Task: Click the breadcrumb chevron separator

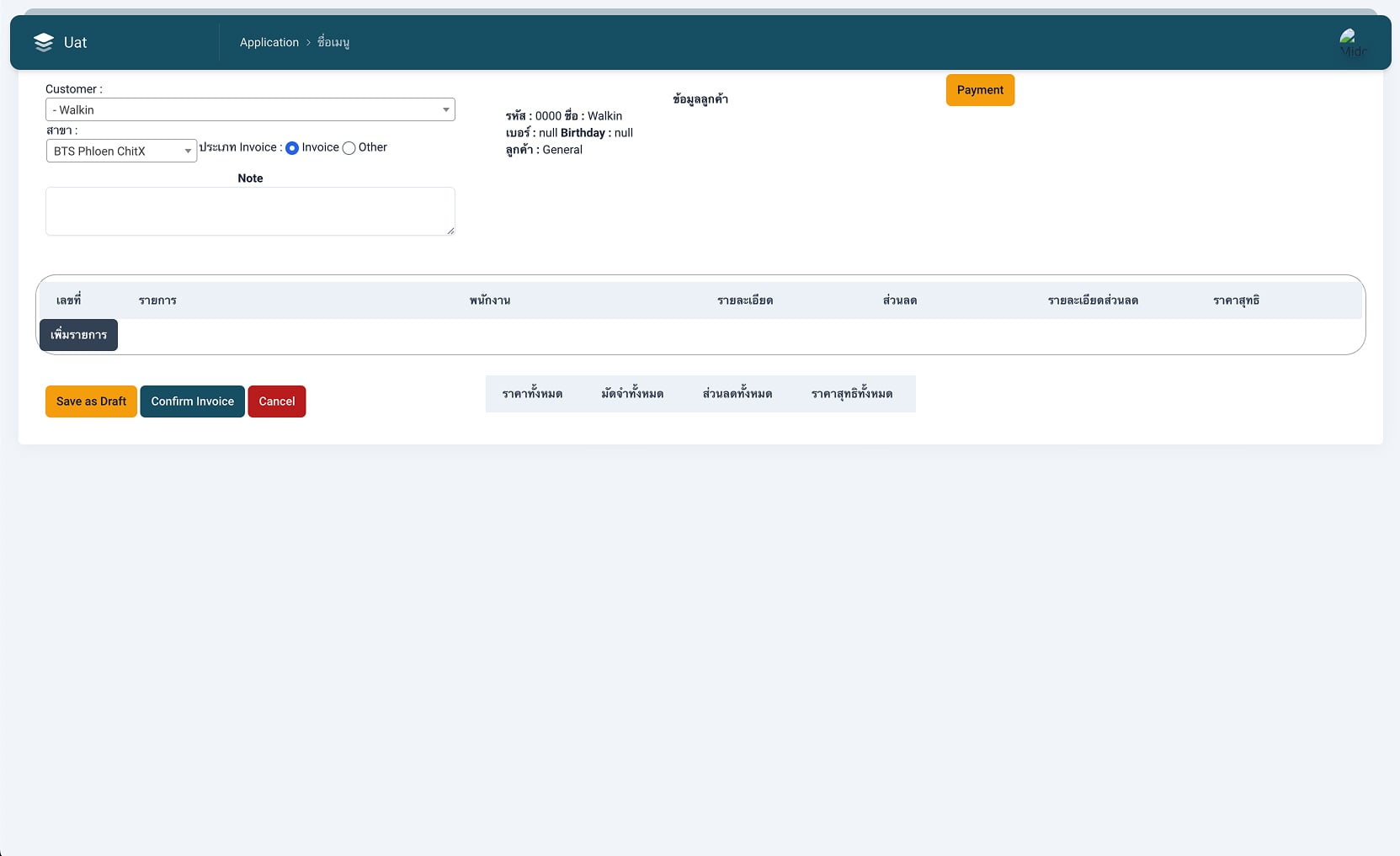Action: (x=308, y=42)
